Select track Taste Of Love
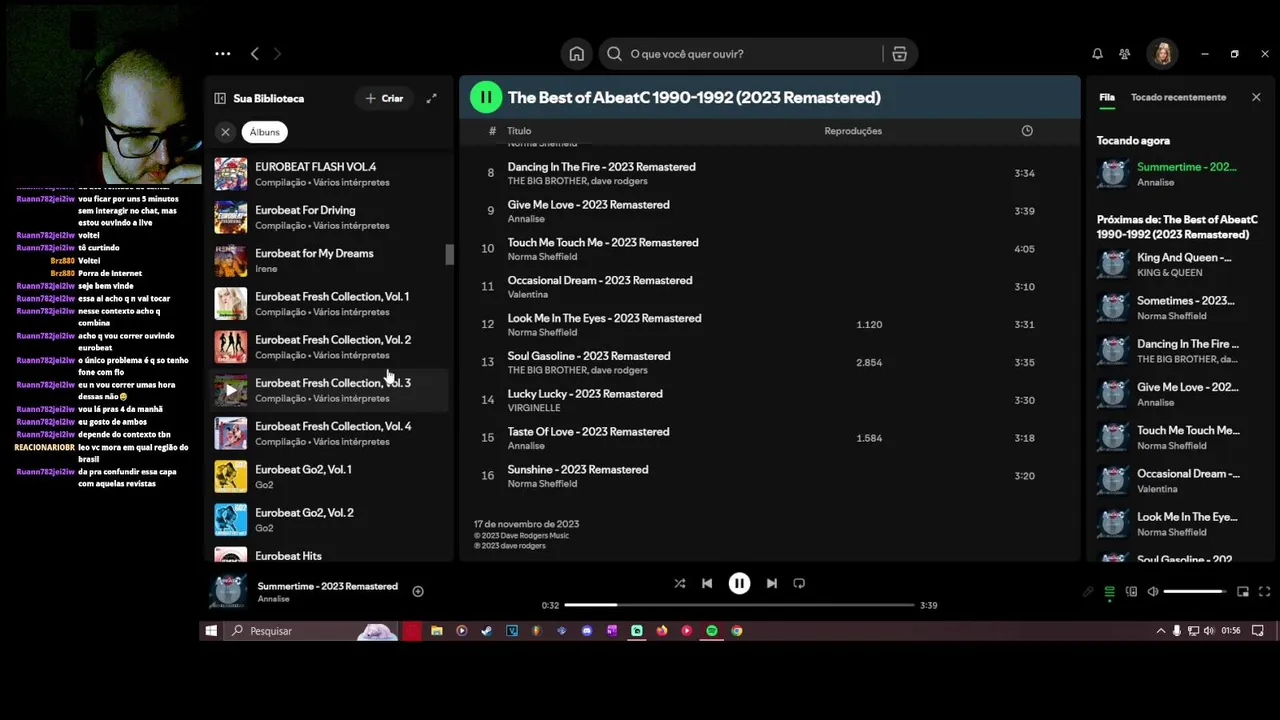Screen dimensions: 1280x720 [x=769, y=439]
